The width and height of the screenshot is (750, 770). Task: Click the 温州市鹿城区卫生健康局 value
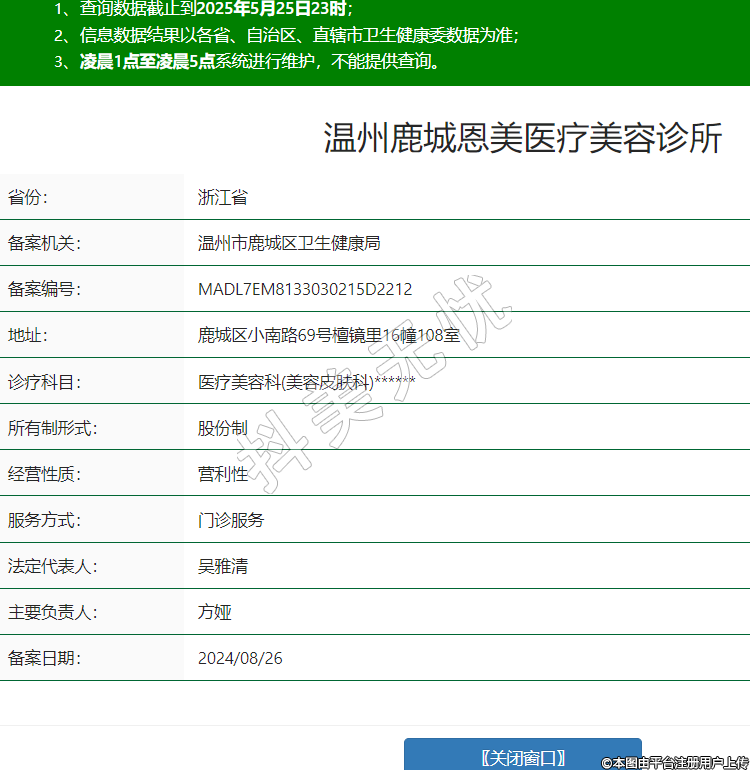289,243
